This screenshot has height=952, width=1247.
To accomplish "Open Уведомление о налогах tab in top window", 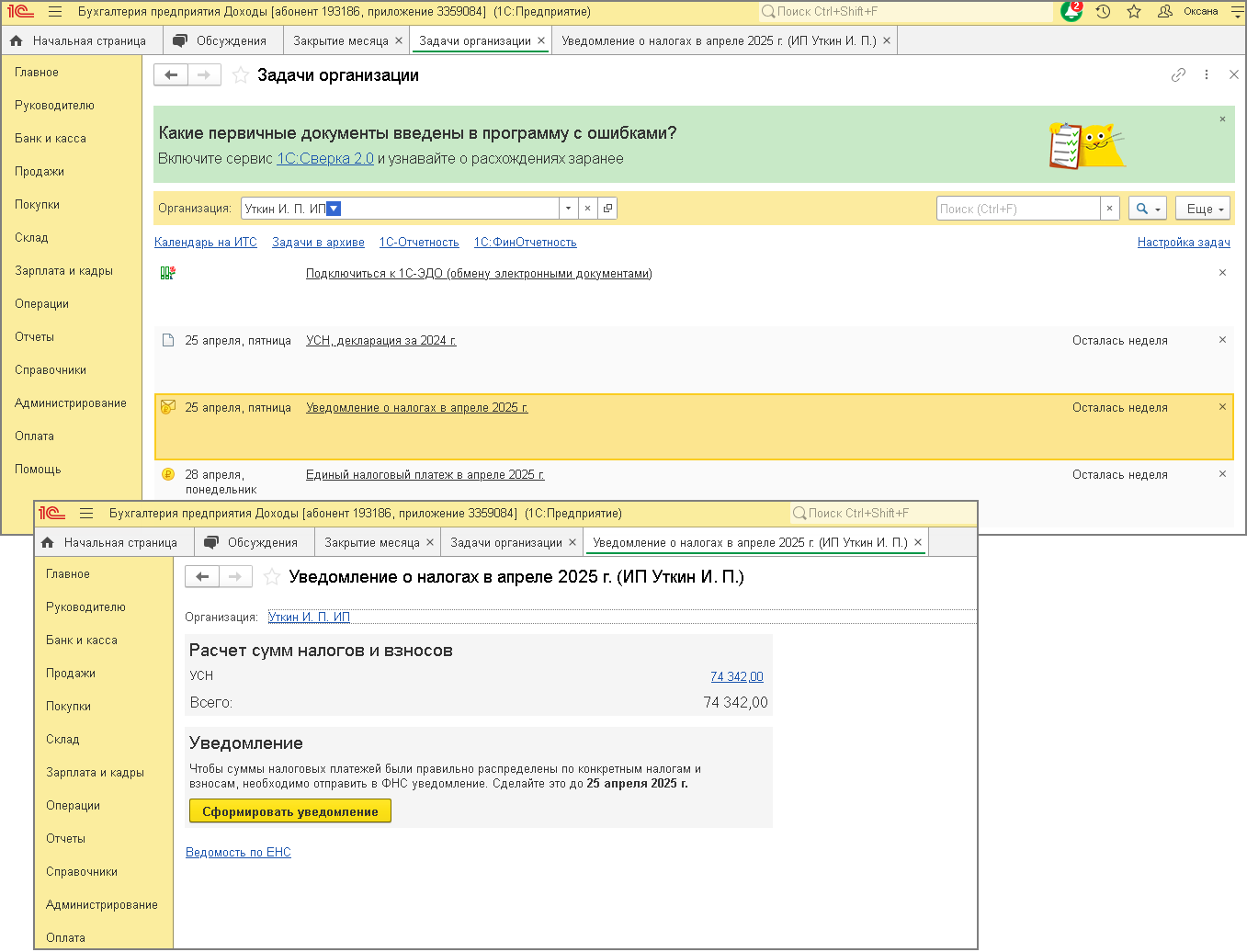I will (720, 40).
